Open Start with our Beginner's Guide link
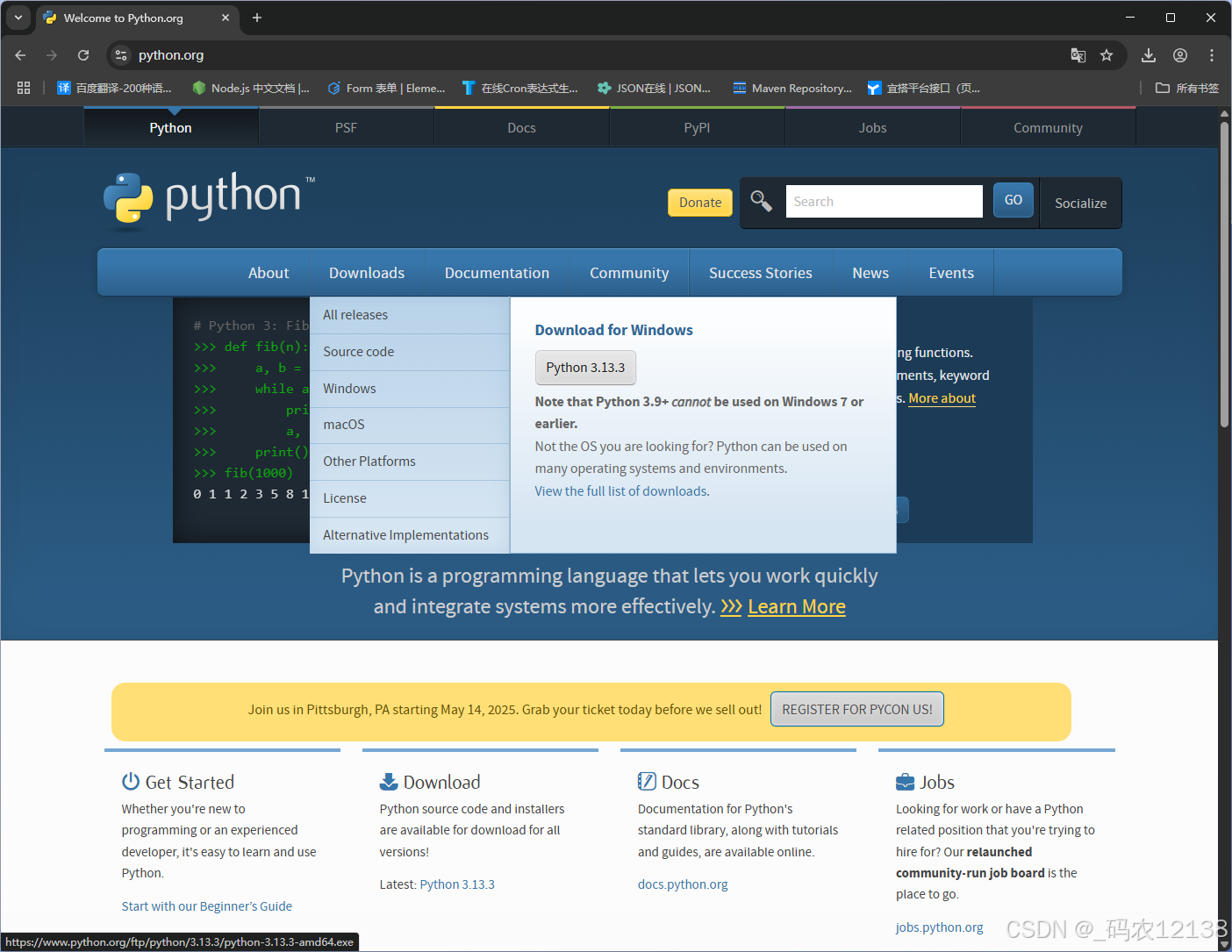The height and width of the screenshot is (952, 1232). (207, 906)
